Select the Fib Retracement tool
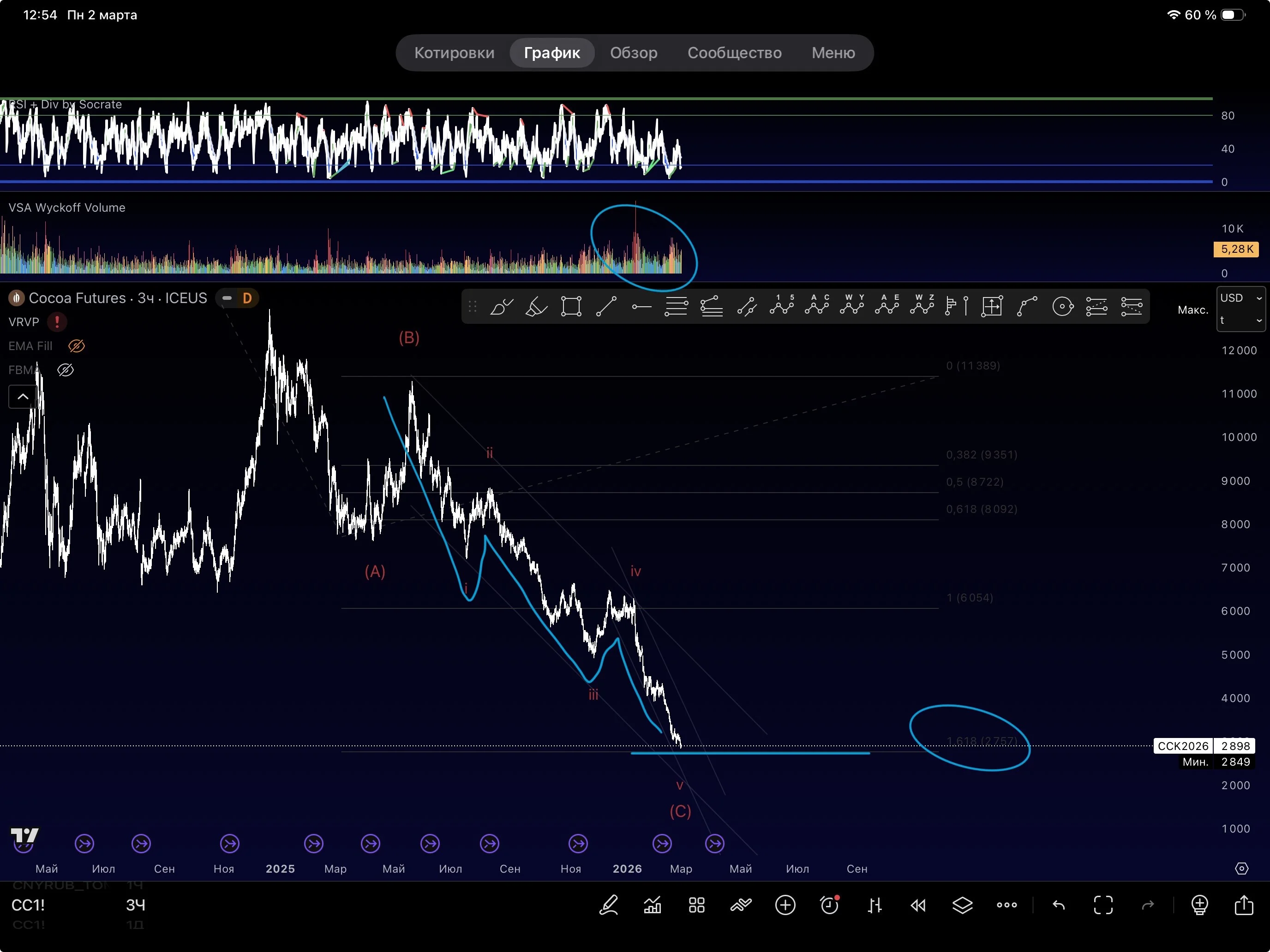The width and height of the screenshot is (1270, 952). pos(677,306)
